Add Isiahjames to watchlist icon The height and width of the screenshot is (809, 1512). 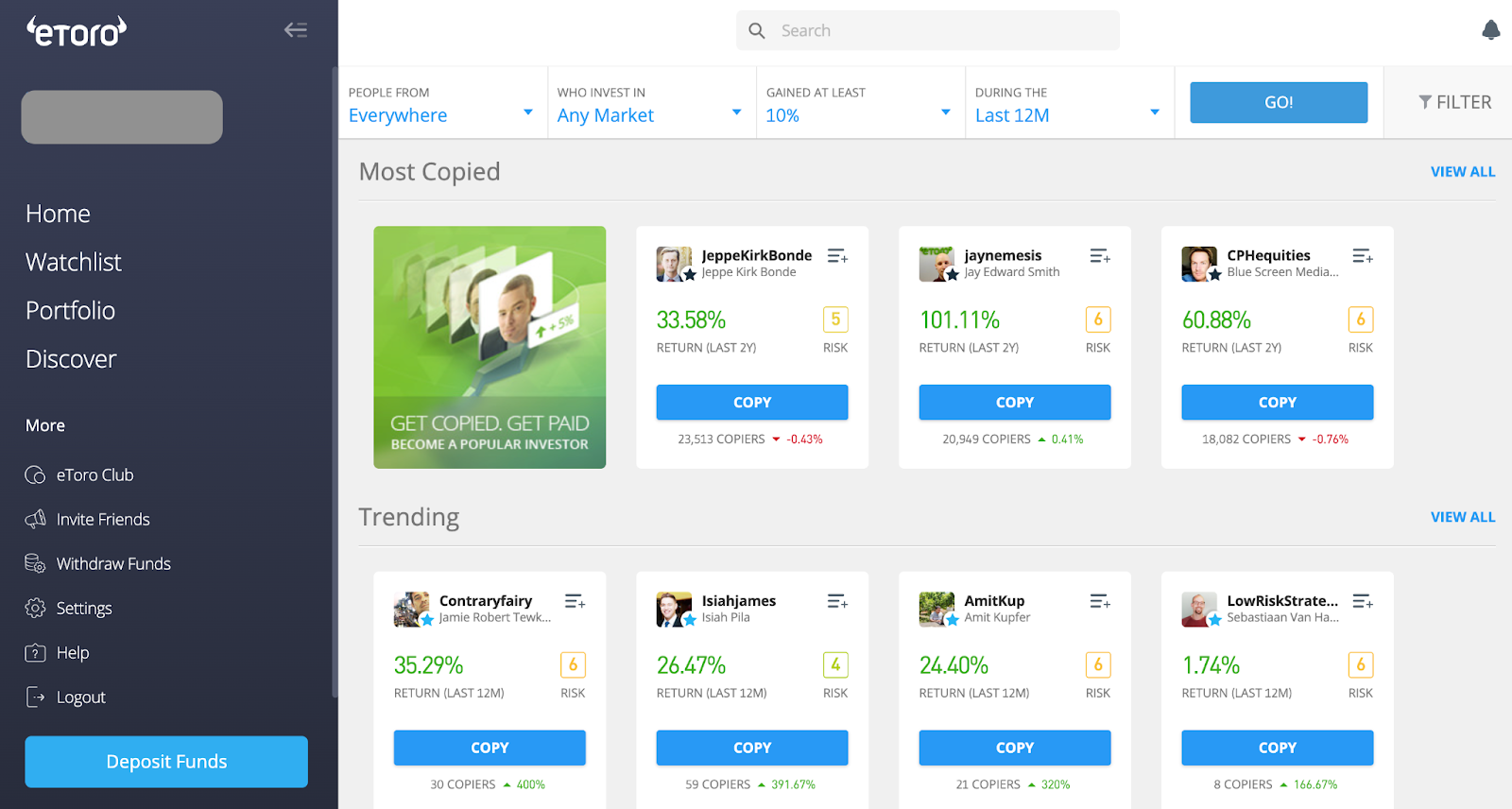coord(837,601)
